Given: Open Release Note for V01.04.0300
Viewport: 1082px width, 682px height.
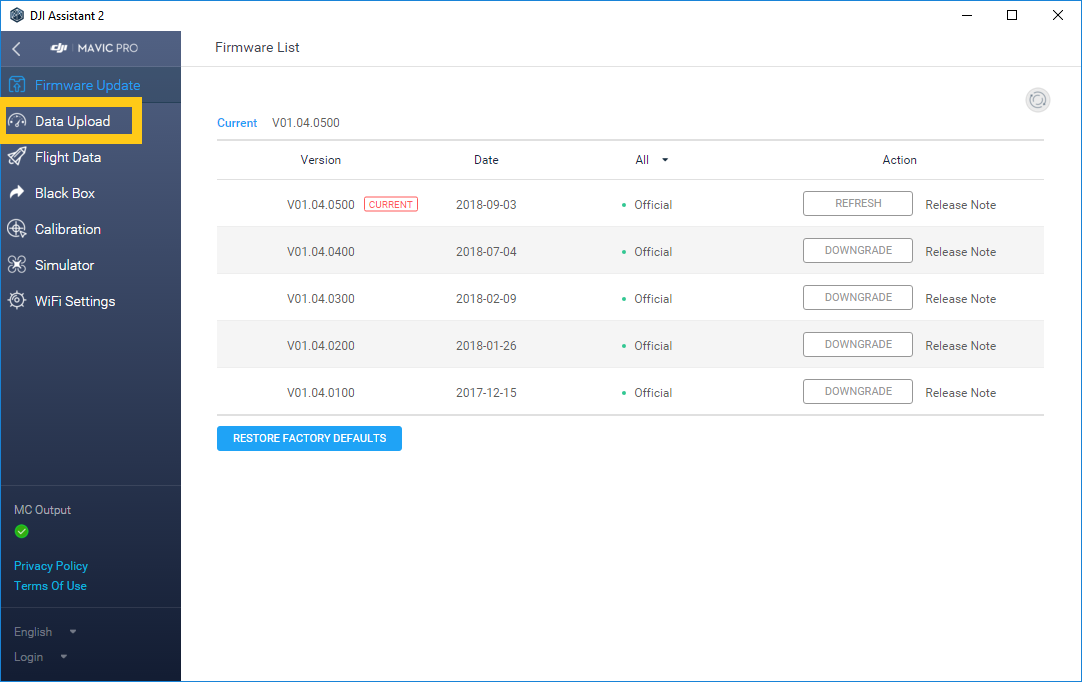Looking at the screenshot, I should [961, 298].
